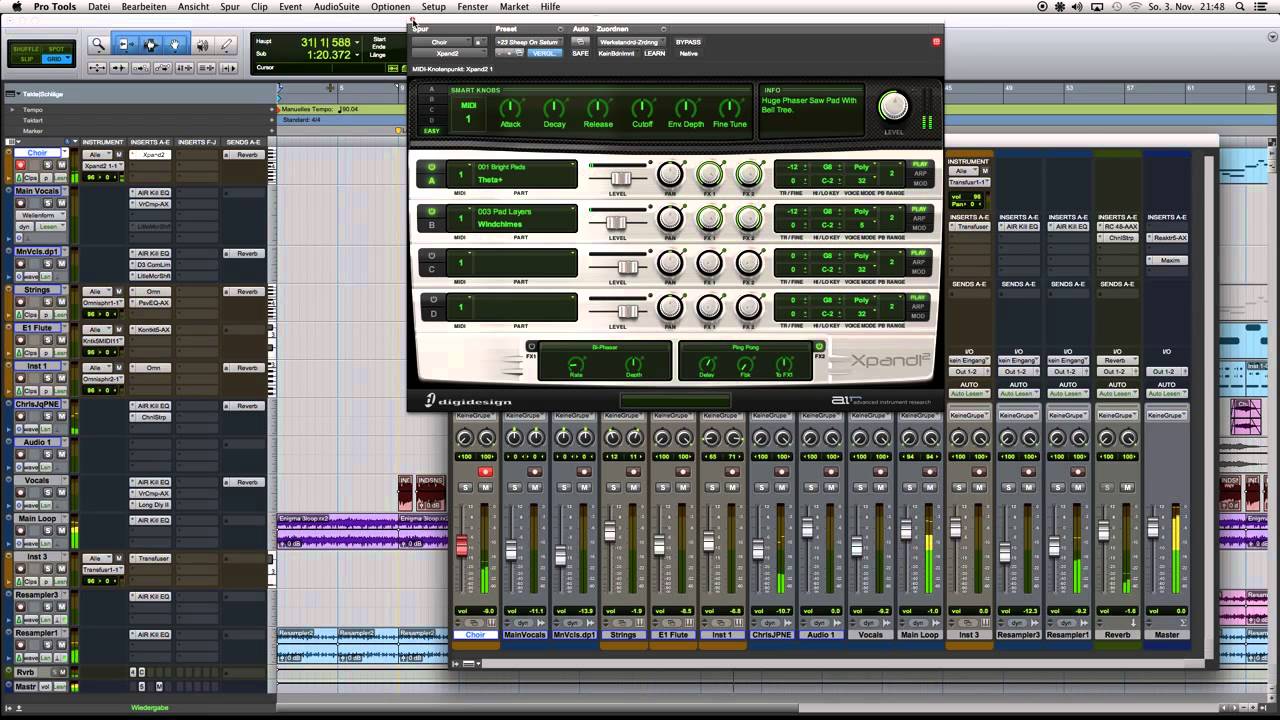This screenshot has height=720, width=1280.
Task: Toggle Grid edit mode
Action: (x=57, y=59)
